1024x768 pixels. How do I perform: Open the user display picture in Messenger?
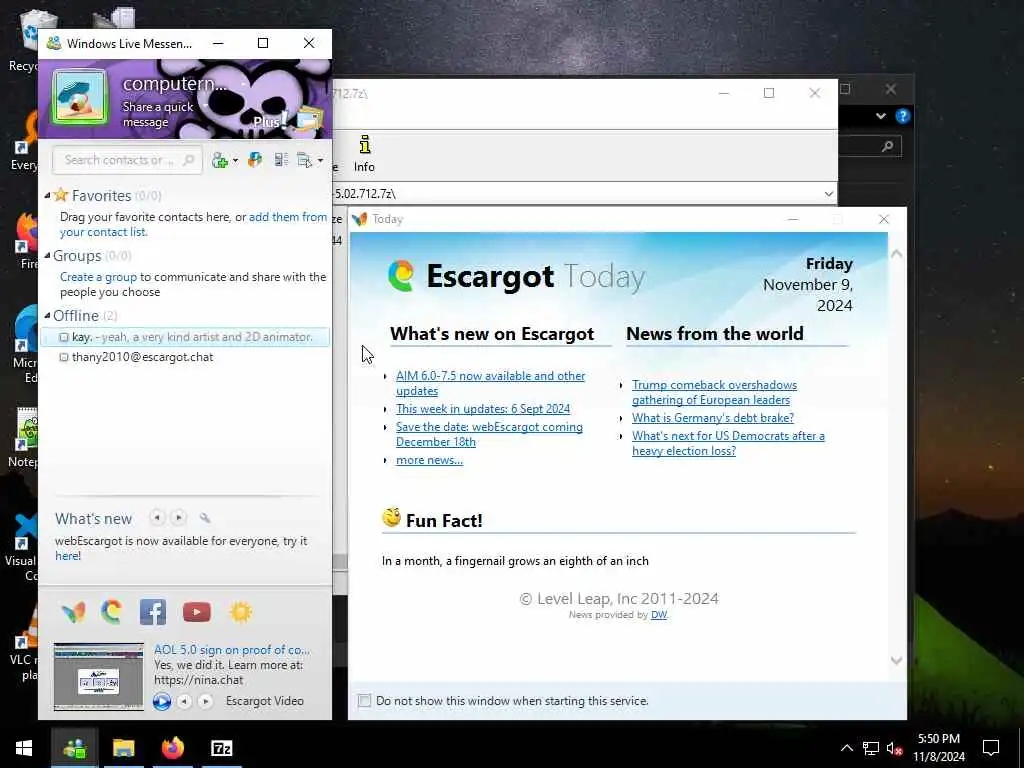(80, 98)
